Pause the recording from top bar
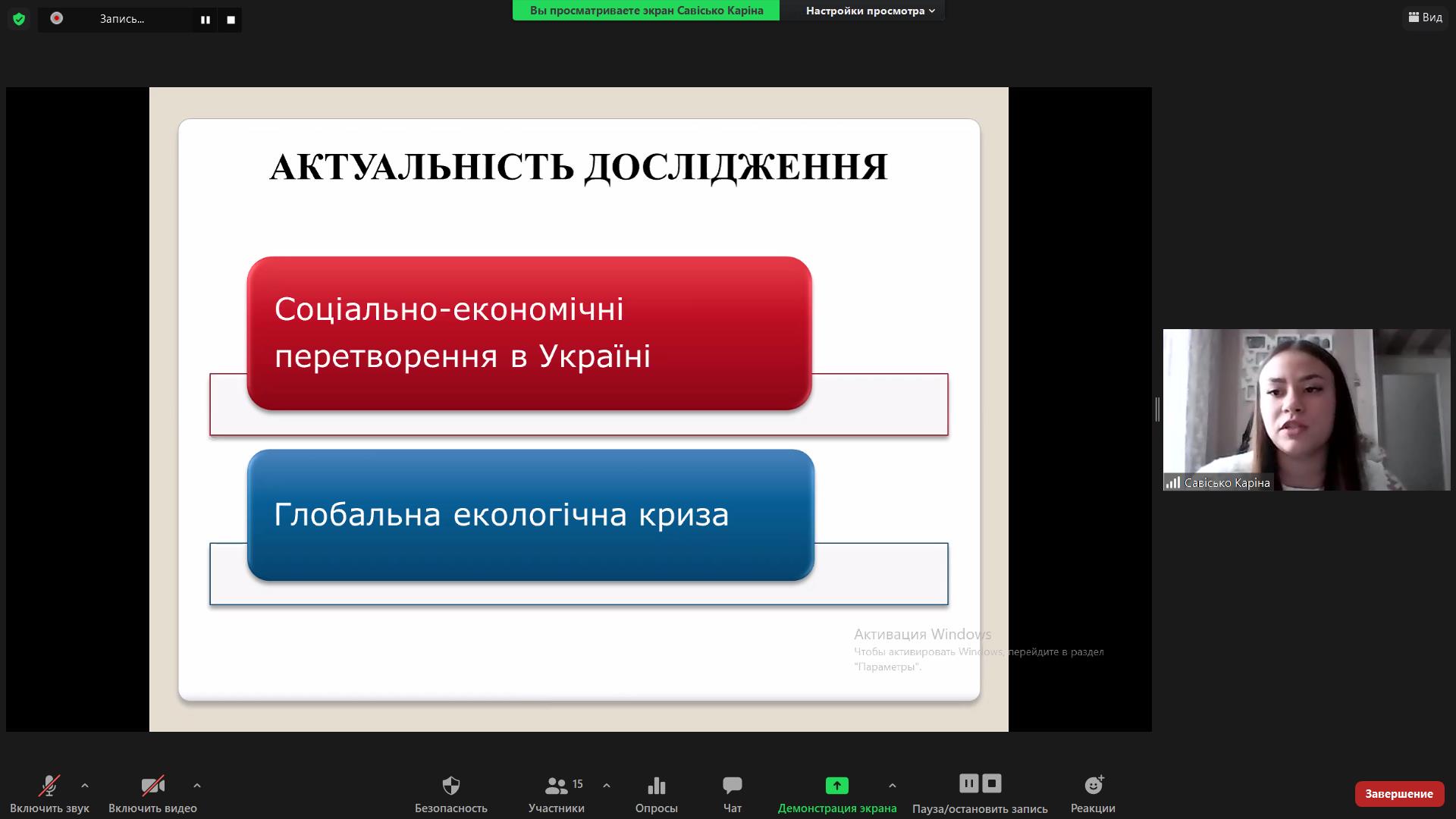The width and height of the screenshot is (1456, 819). [206, 20]
